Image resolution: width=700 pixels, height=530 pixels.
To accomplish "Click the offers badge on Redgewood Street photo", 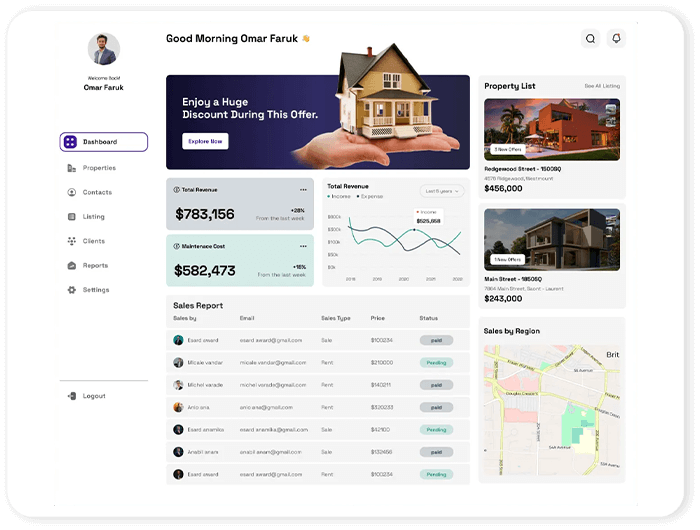I will coord(508,150).
